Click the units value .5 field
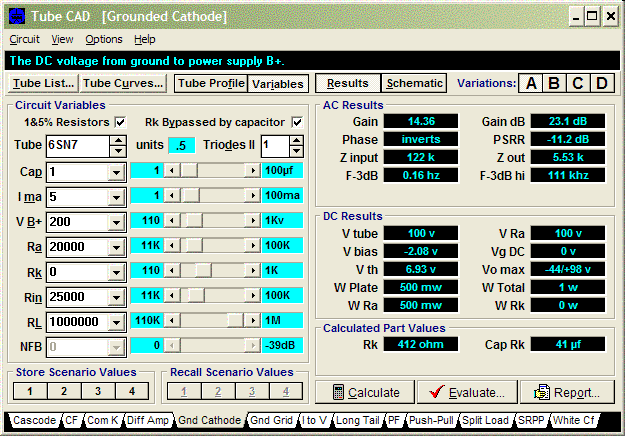 click(x=182, y=146)
